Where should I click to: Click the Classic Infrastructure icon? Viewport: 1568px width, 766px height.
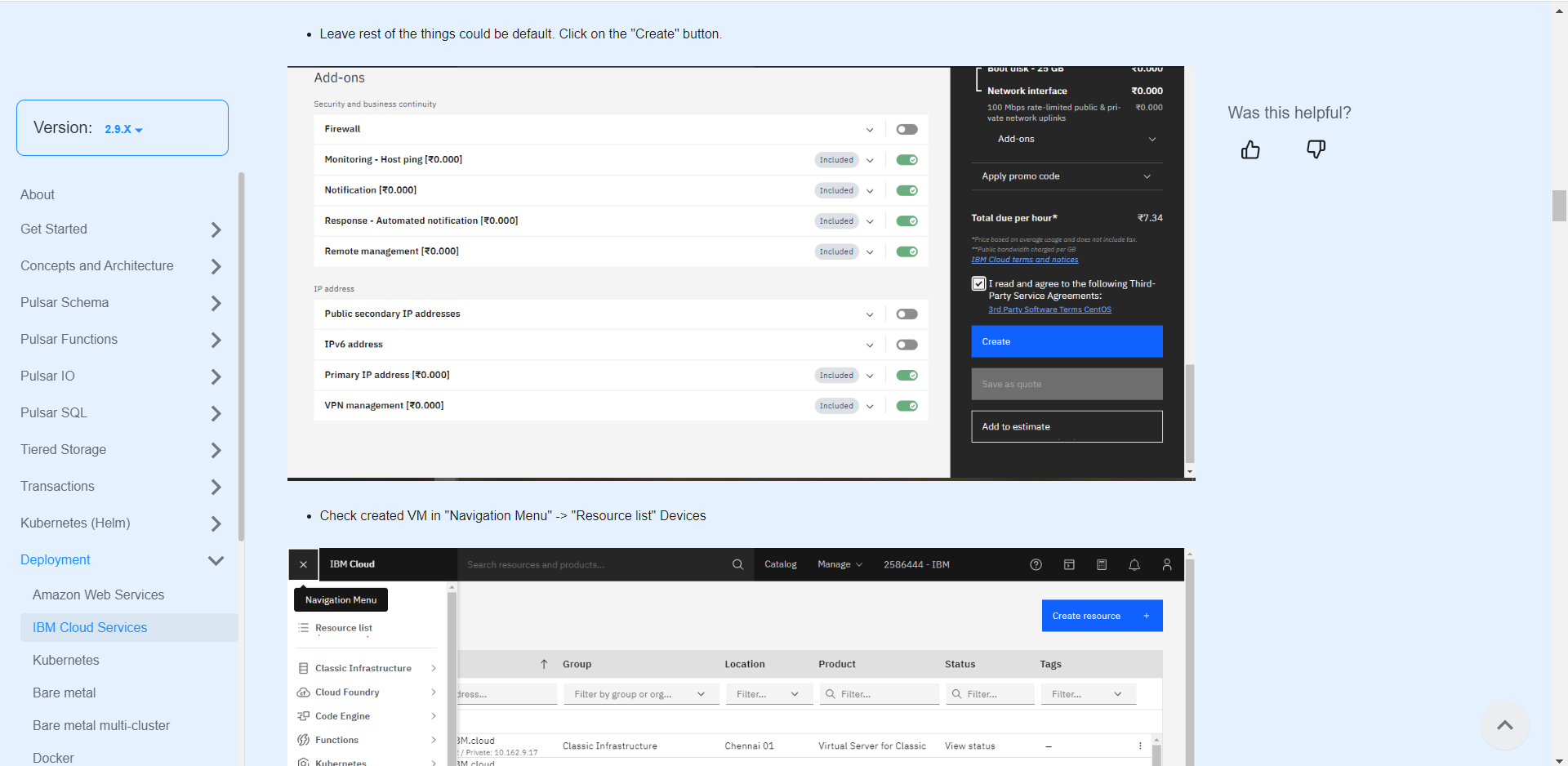(303, 668)
